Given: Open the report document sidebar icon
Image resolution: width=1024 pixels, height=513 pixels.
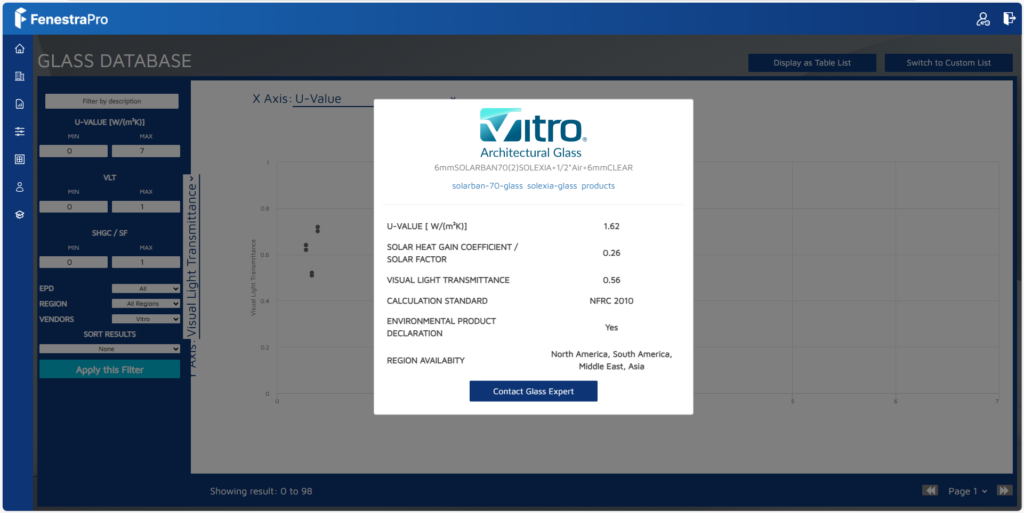Looking at the screenshot, I should [20, 104].
